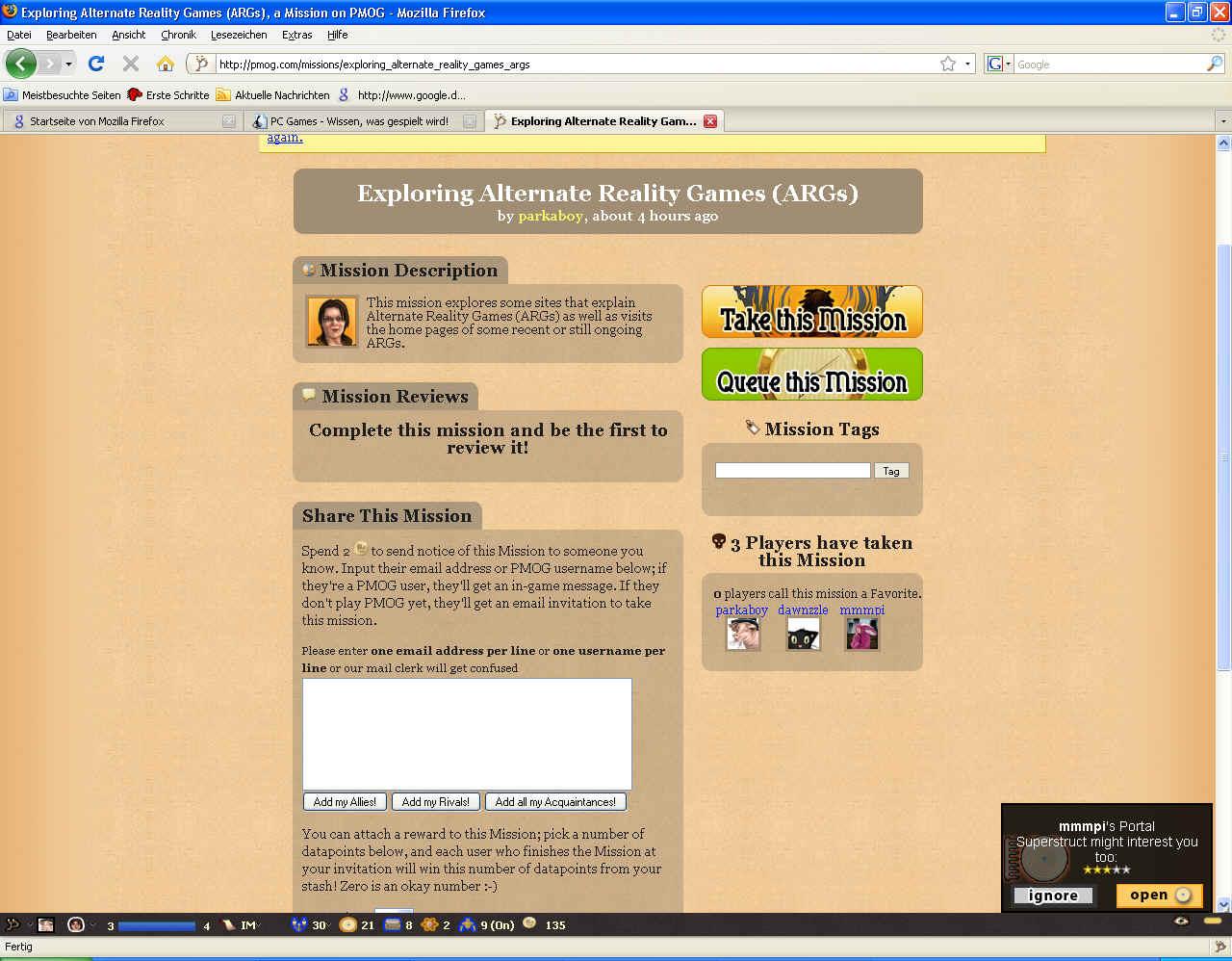
Task: Open the Firefox home page icon
Action: [x=166, y=64]
